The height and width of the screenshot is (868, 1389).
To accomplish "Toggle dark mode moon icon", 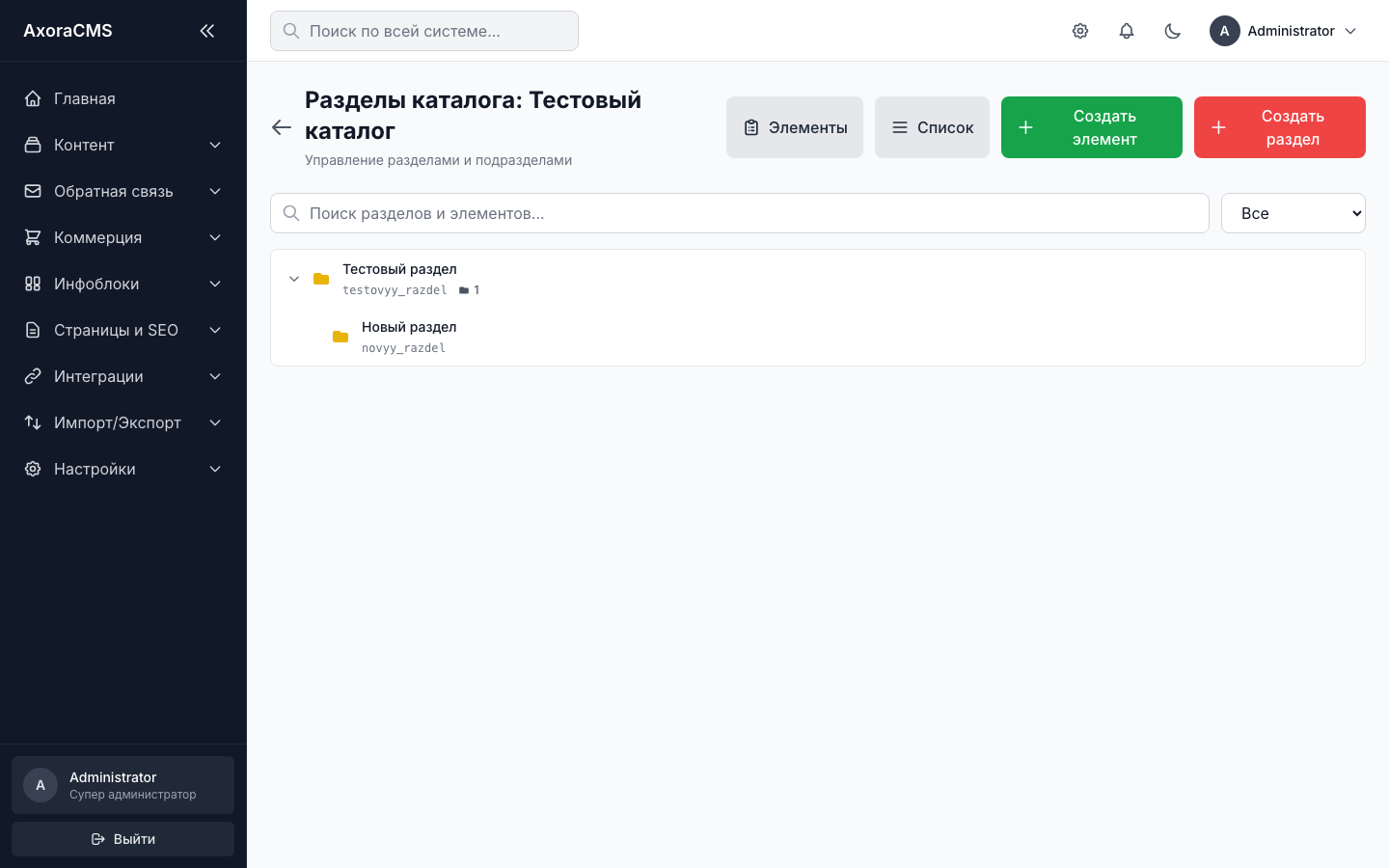I will [1173, 31].
